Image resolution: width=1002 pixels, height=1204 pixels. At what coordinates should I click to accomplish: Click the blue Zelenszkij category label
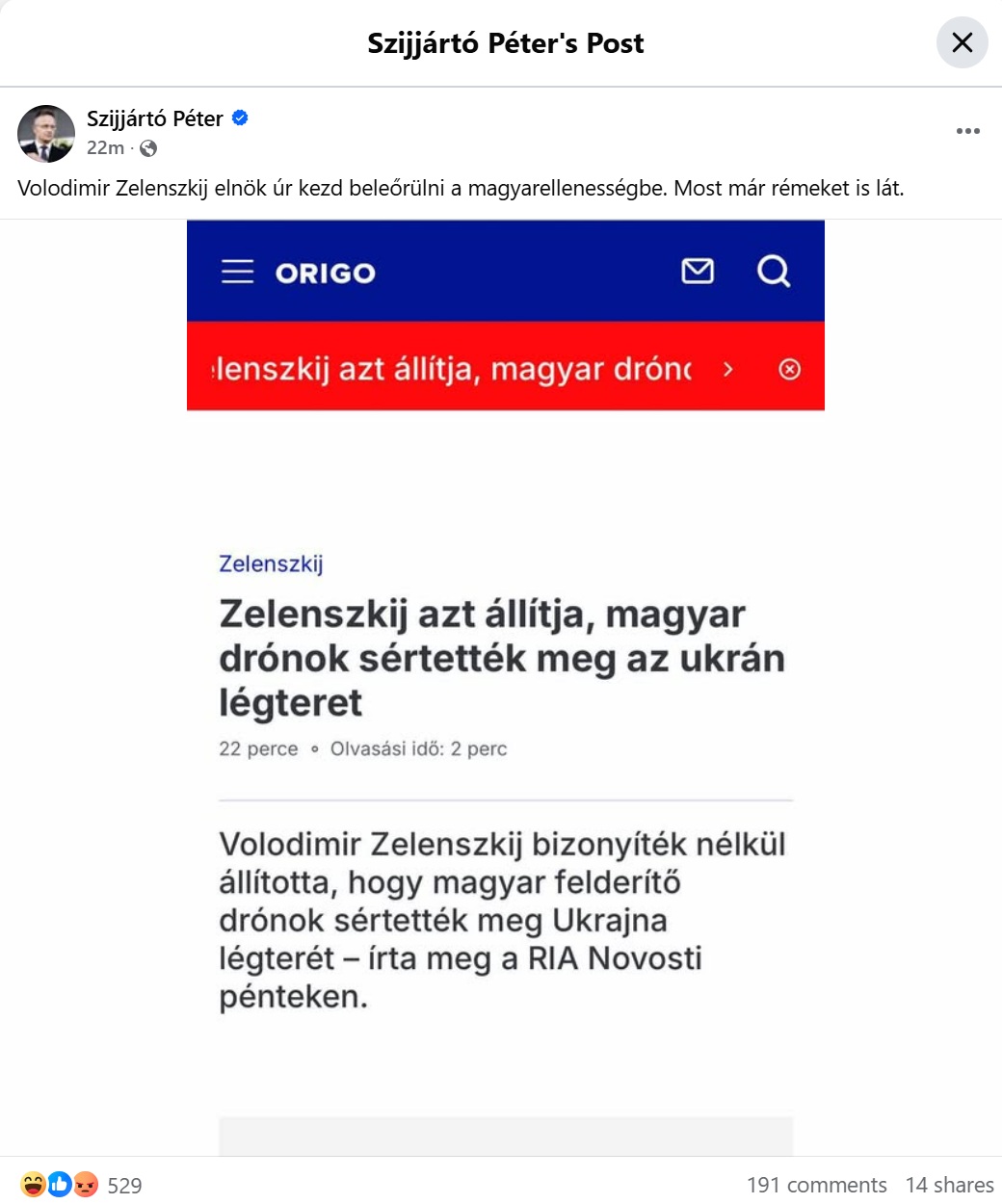[x=271, y=563]
